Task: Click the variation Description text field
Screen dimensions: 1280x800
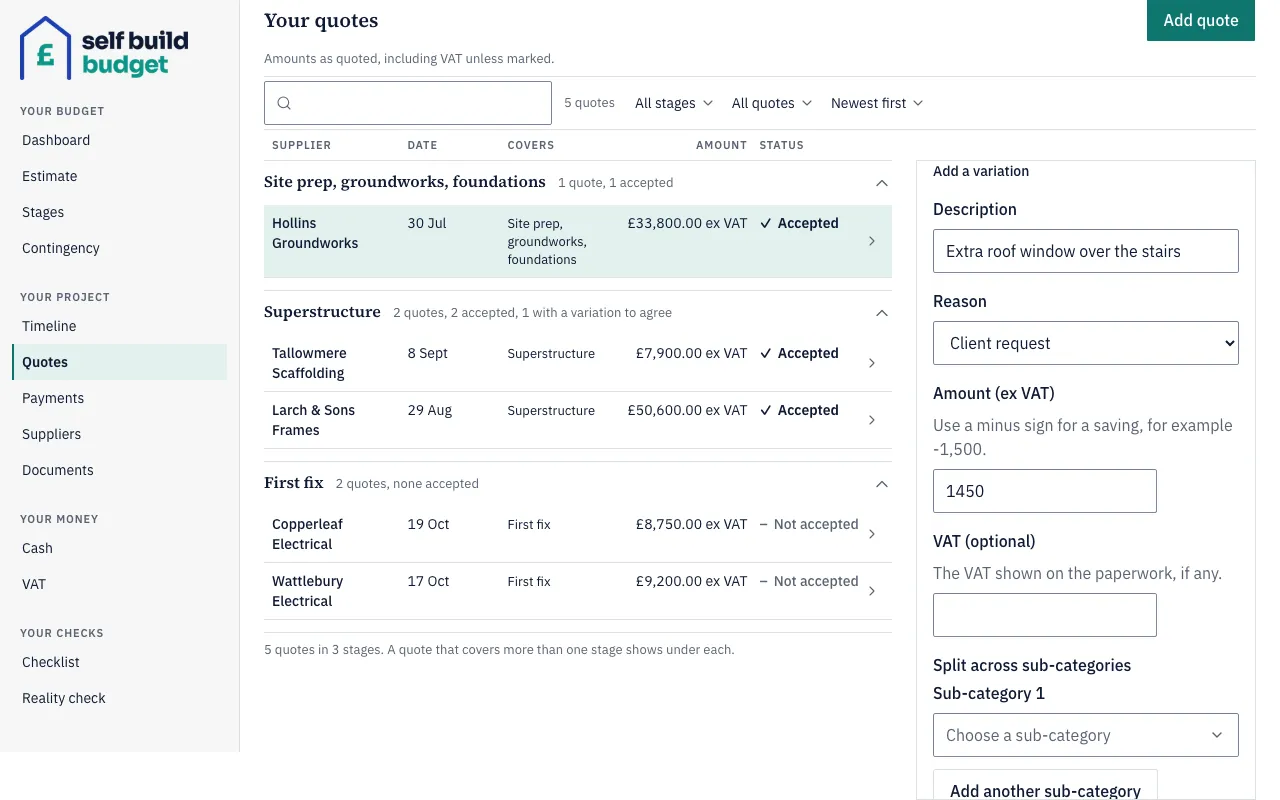Action: (1086, 251)
